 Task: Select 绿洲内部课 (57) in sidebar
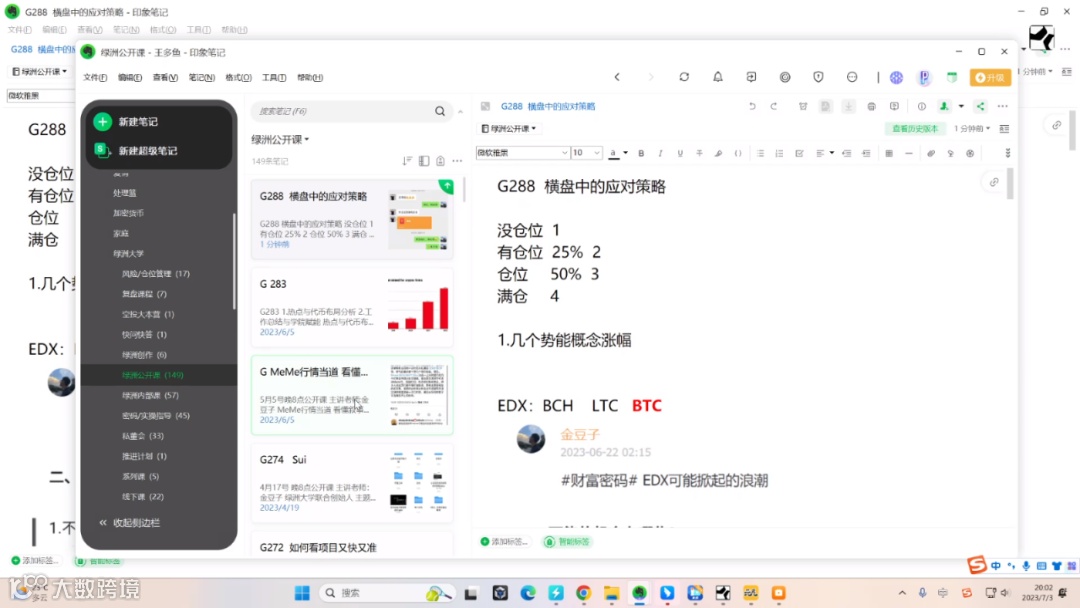pyautogui.click(x=150, y=395)
